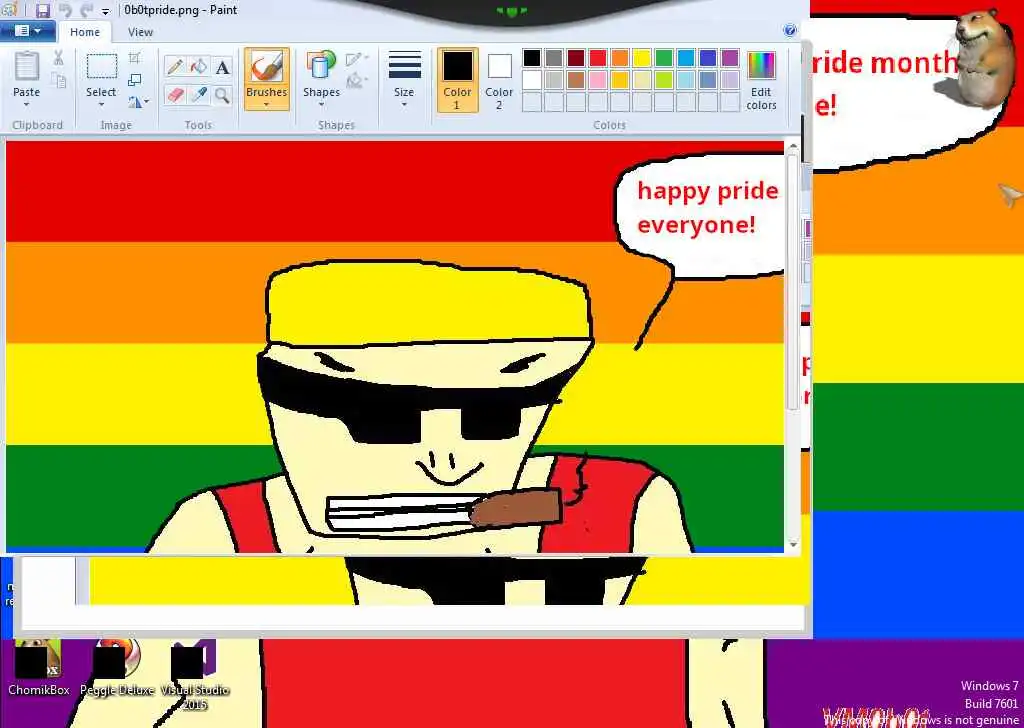Select the Pencil tool
The width and height of the screenshot is (1024, 728).
[174, 67]
